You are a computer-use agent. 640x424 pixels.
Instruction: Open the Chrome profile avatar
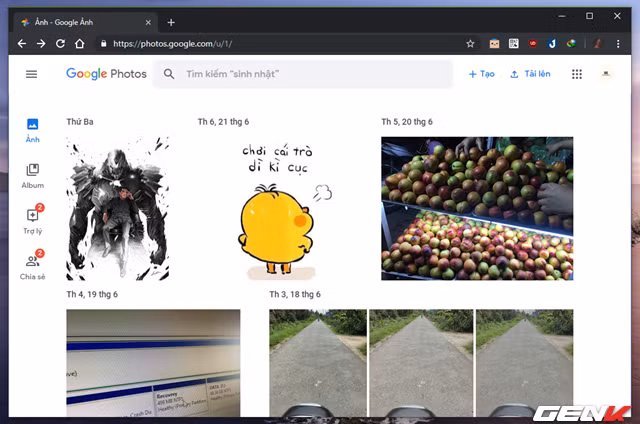point(598,44)
